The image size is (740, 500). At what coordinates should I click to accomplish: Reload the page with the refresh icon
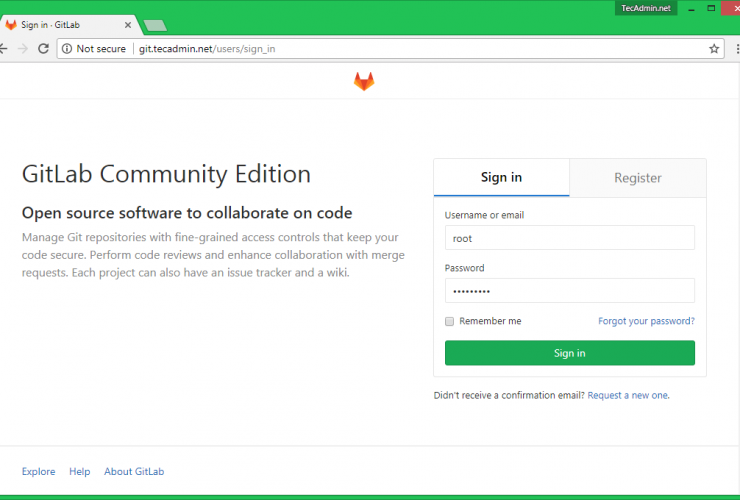(44, 48)
